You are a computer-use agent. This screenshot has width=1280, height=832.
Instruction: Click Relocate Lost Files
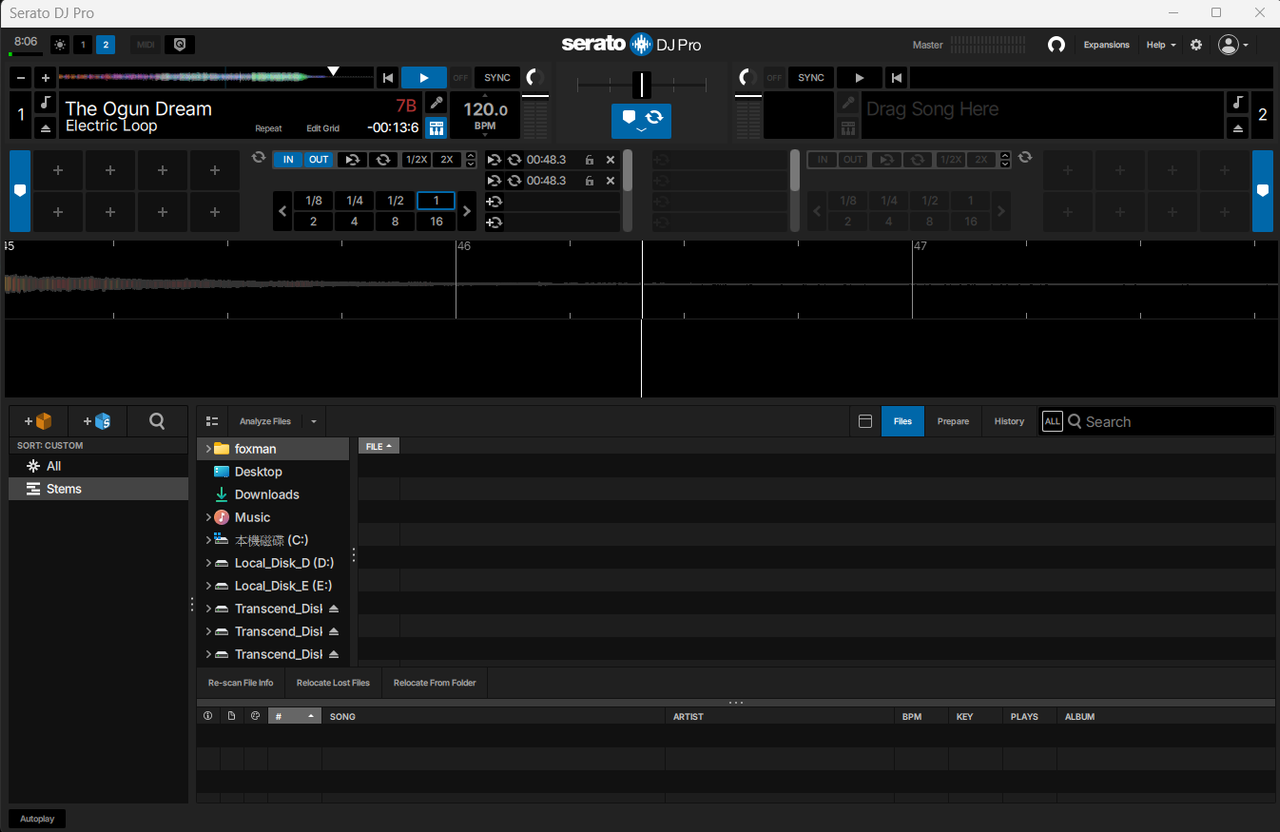click(x=333, y=683)
